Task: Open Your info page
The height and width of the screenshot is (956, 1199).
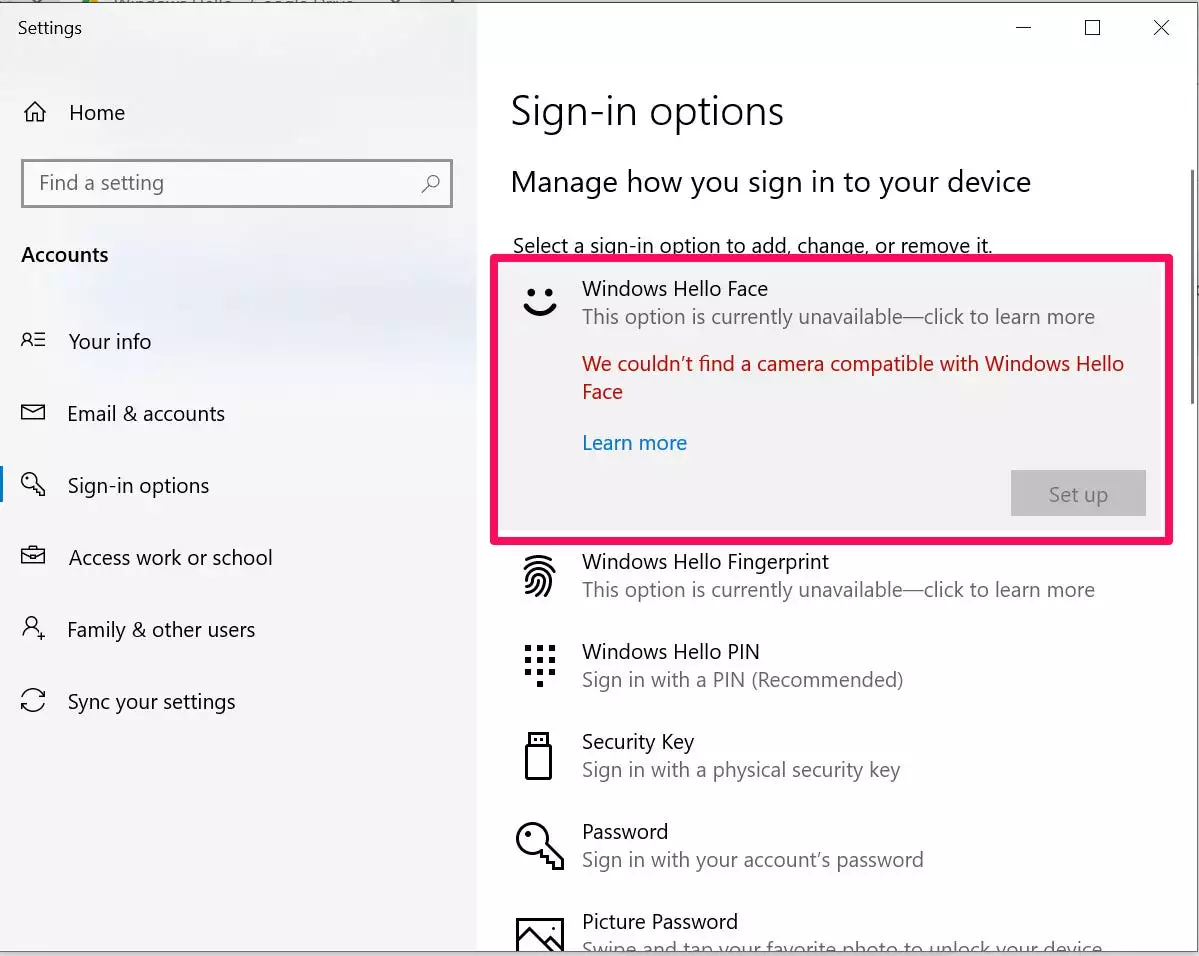Action: 110,341
